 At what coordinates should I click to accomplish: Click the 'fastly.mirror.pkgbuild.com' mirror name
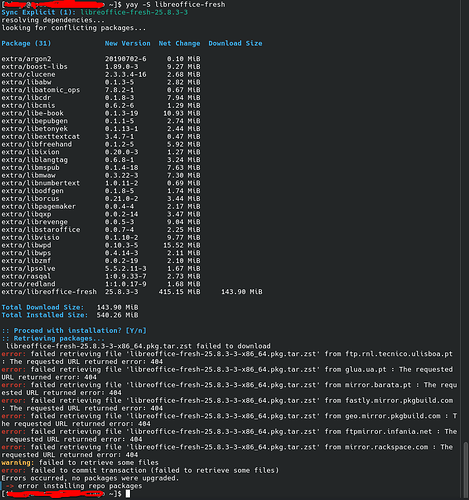point(399,401)
